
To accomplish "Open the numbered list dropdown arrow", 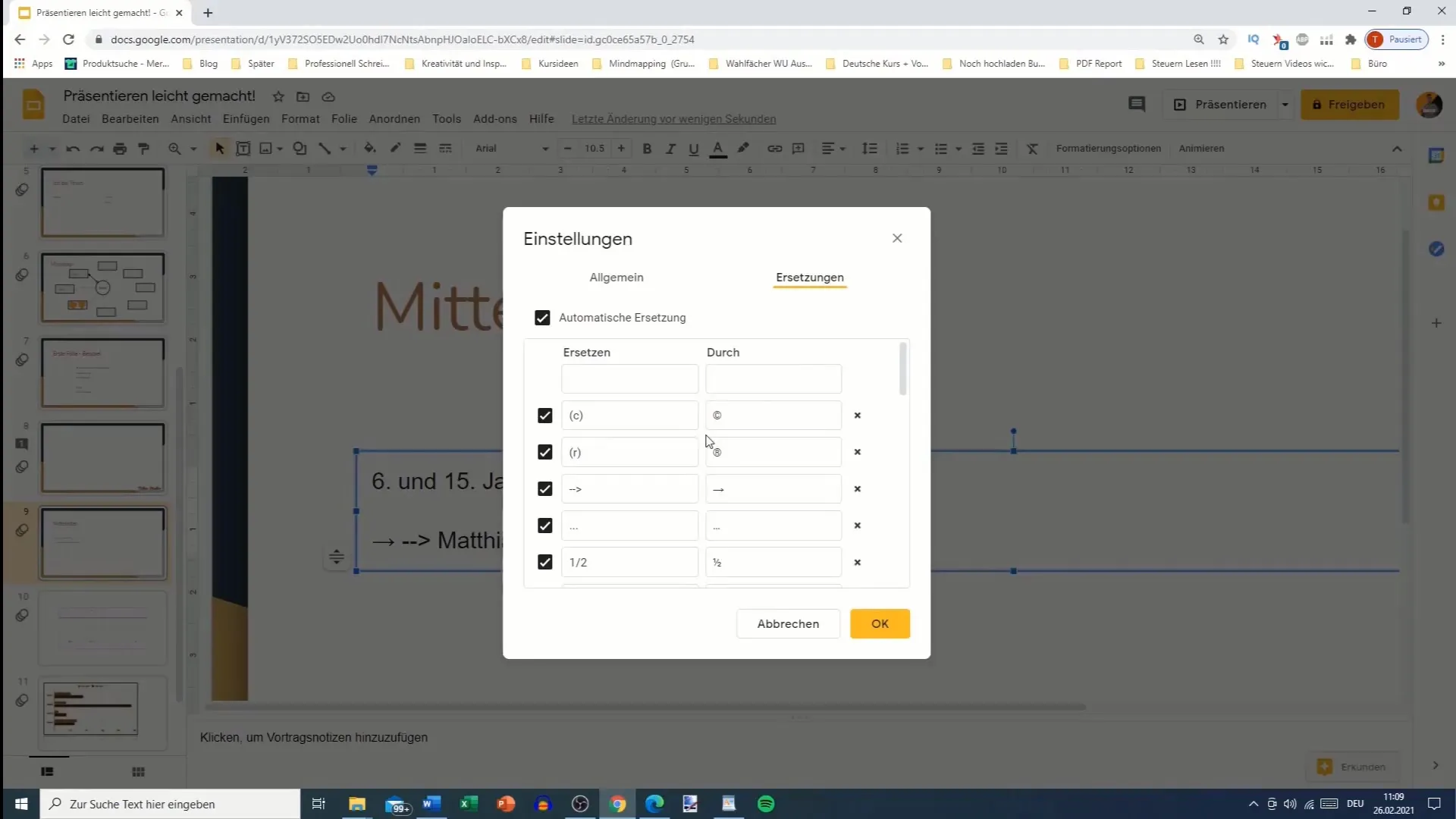I will (x=921, y=149).
